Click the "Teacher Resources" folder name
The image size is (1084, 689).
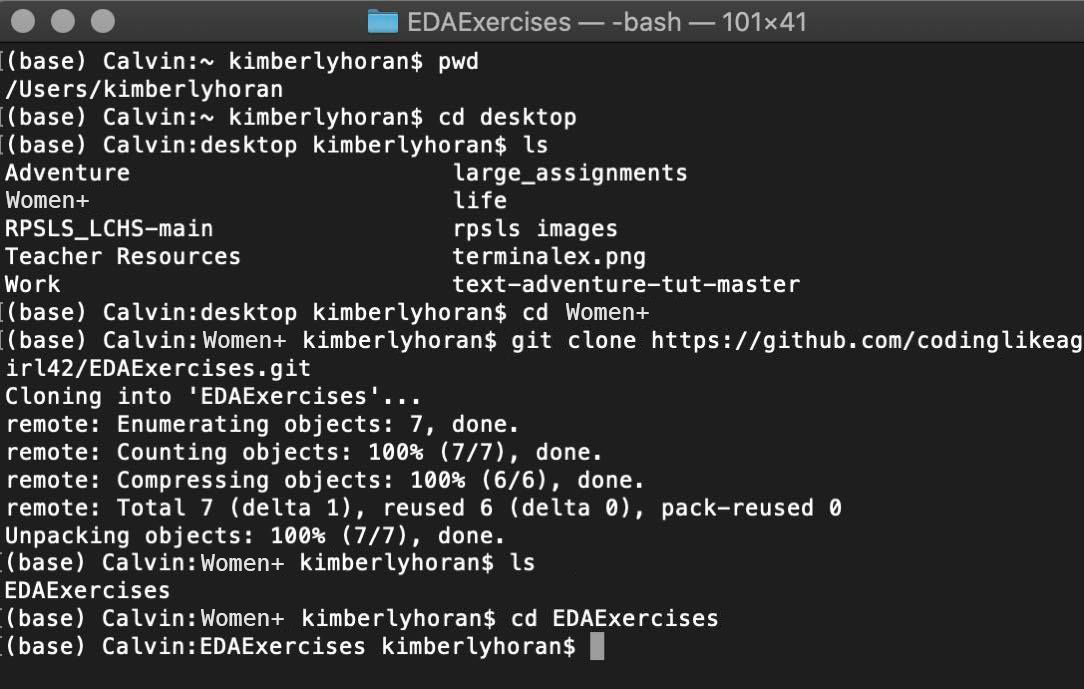(123, 256)
